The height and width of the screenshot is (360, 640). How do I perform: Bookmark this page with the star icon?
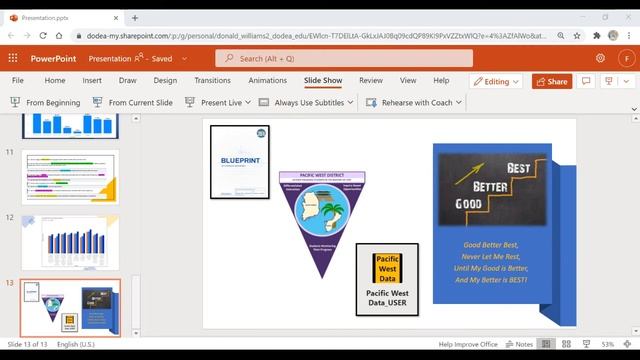point(577,36)
